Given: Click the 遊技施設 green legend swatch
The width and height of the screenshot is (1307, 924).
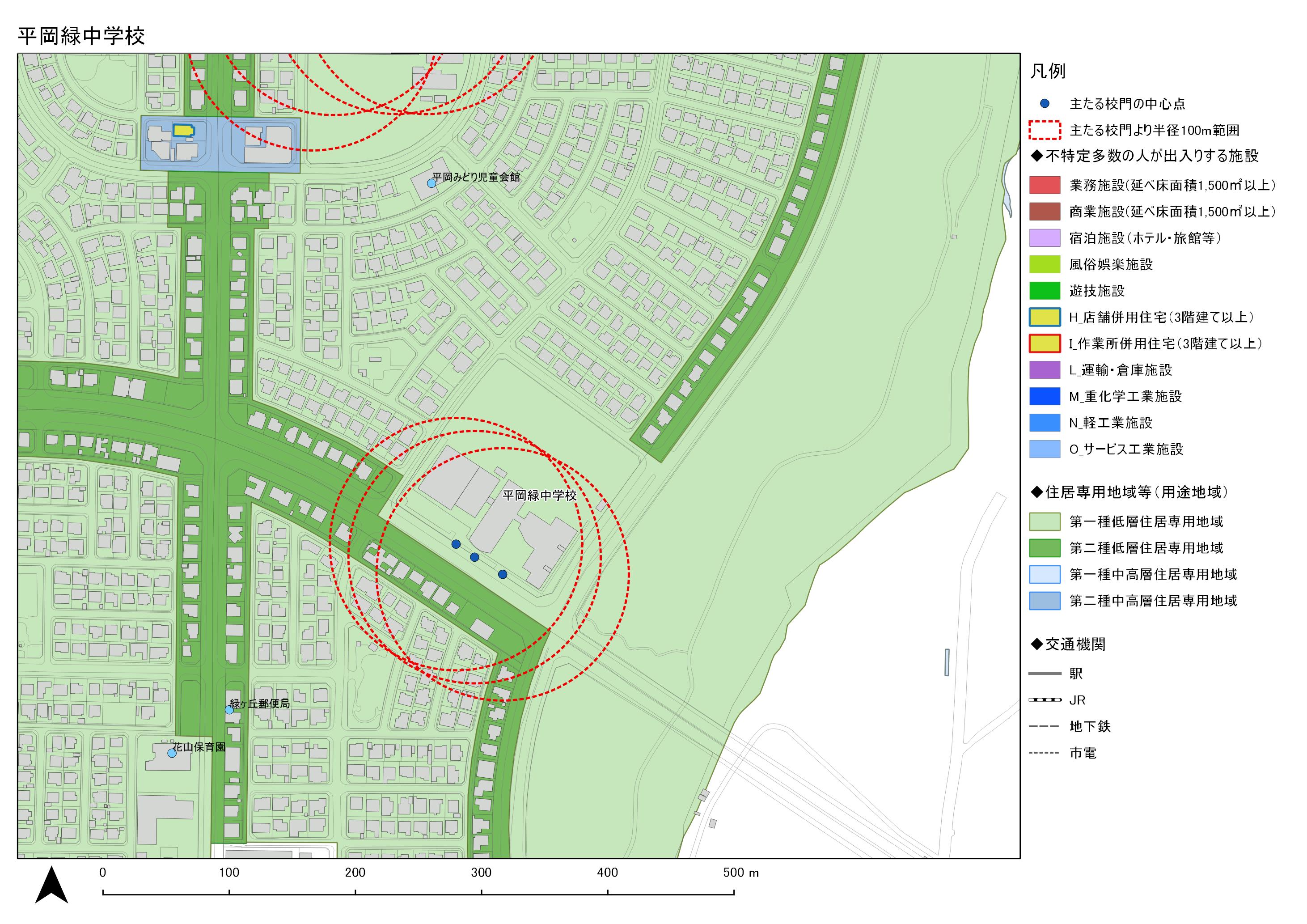Looking at the screenshot, I should pyautogui.click(x=1045, y=290).
